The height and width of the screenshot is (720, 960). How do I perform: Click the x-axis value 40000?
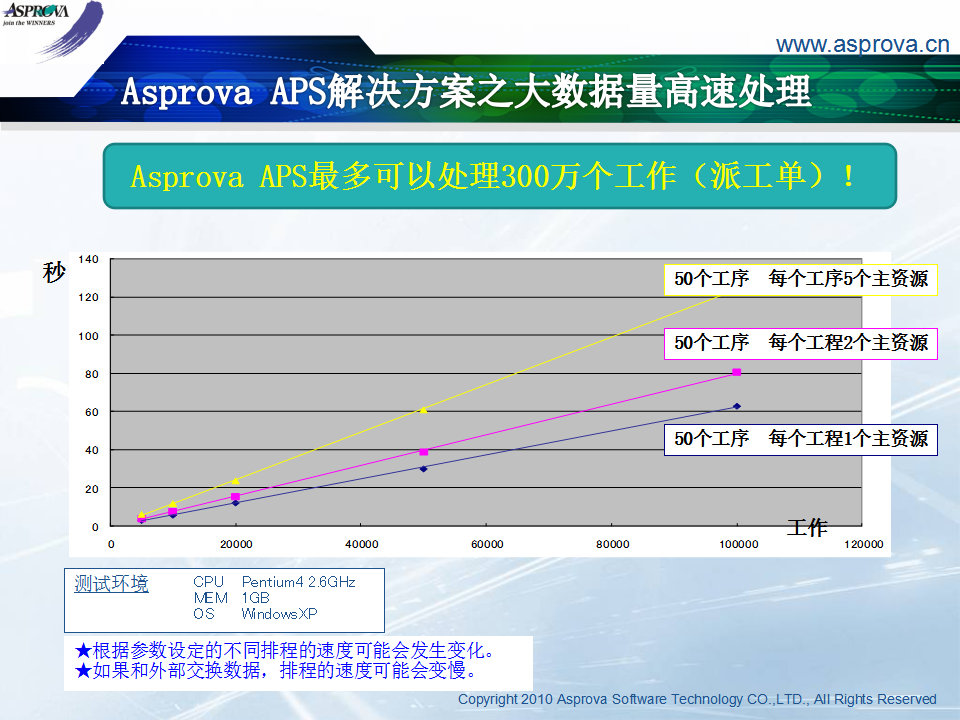[x=362, y=544]
